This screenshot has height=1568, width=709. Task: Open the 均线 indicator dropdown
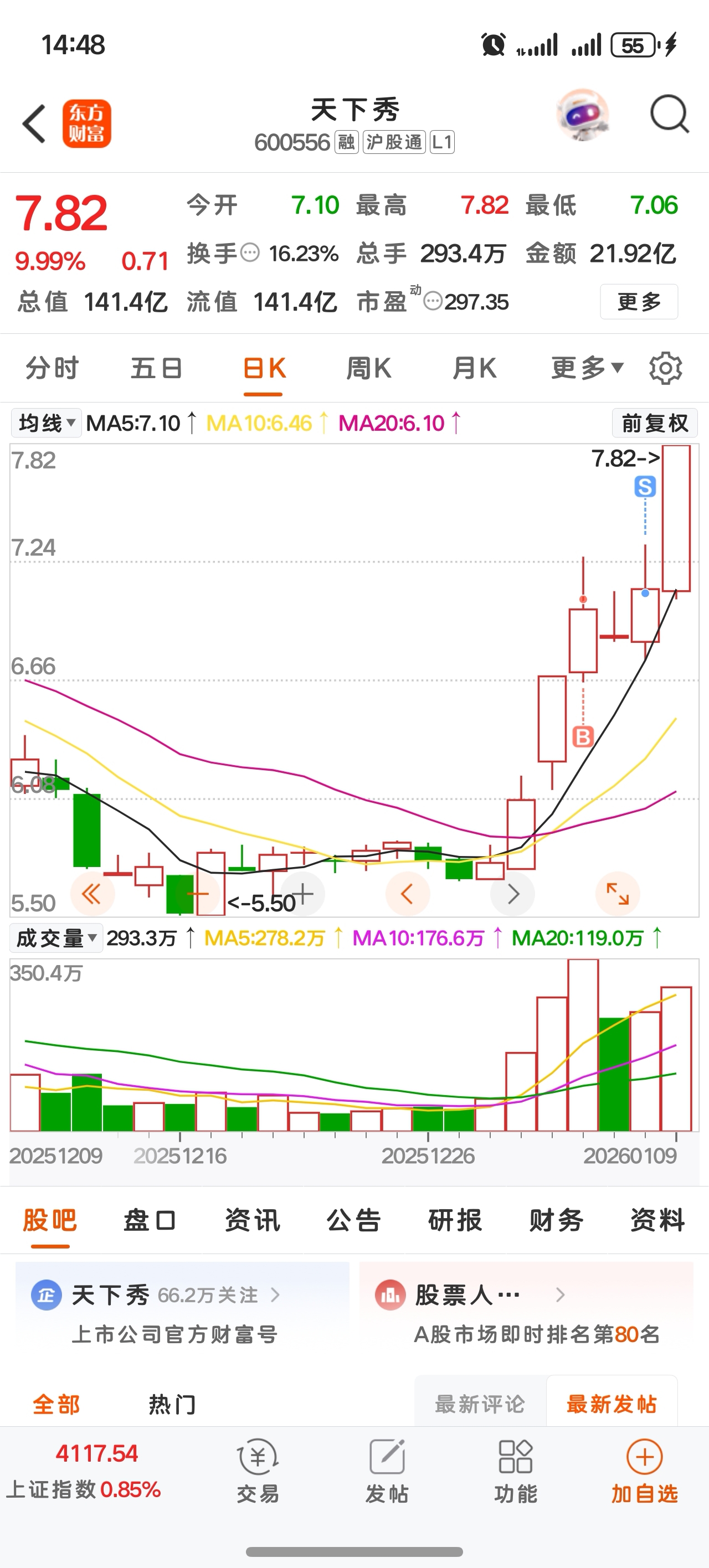tap(47, 422)
